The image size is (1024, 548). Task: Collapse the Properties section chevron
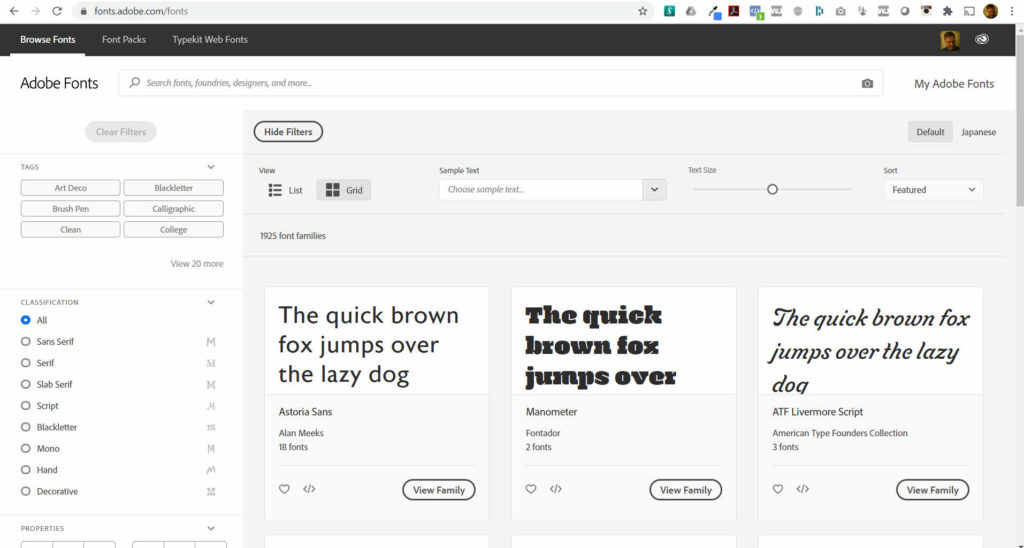click(x=211, y=528)
